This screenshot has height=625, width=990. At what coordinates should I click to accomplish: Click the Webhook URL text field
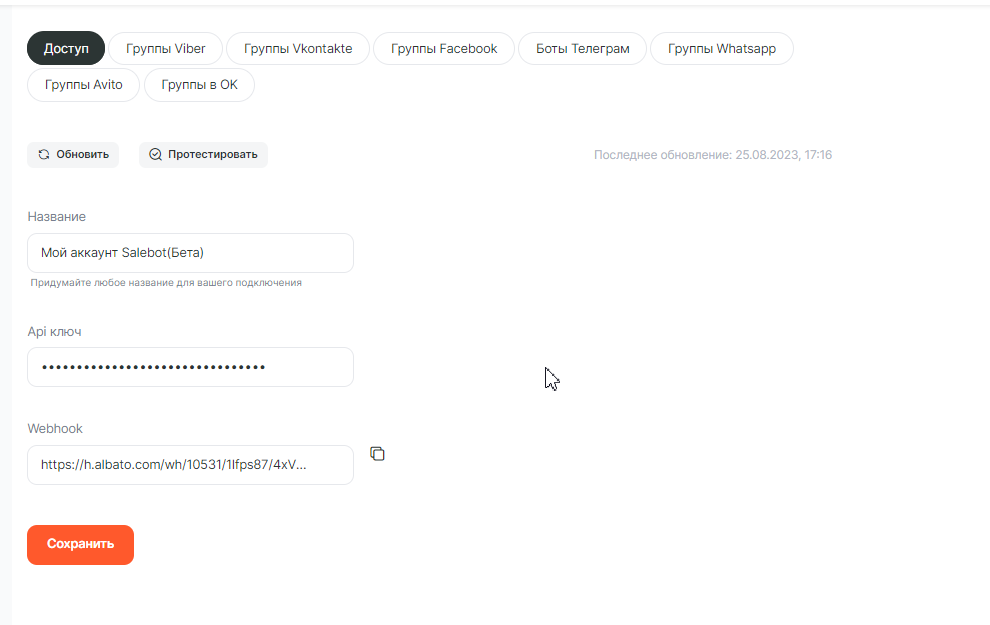(x=190, y=465)
